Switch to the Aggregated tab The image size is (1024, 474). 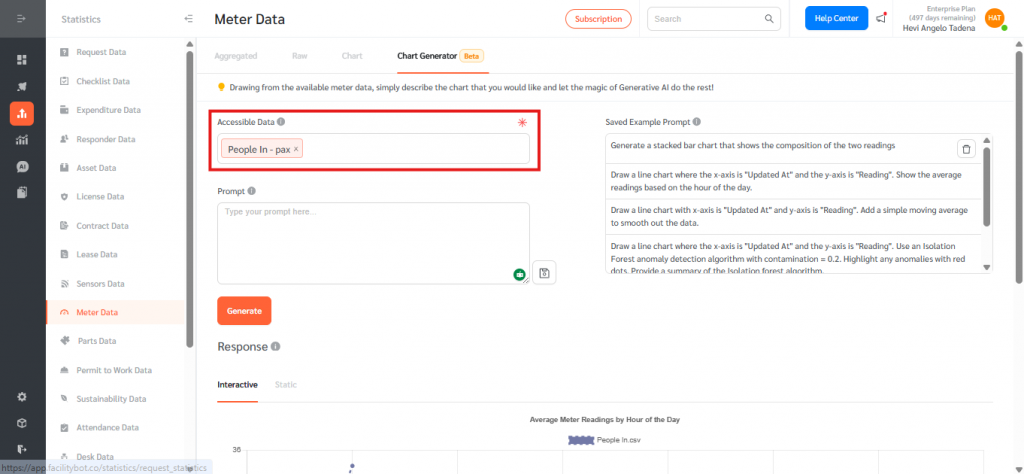click(237, 56)
